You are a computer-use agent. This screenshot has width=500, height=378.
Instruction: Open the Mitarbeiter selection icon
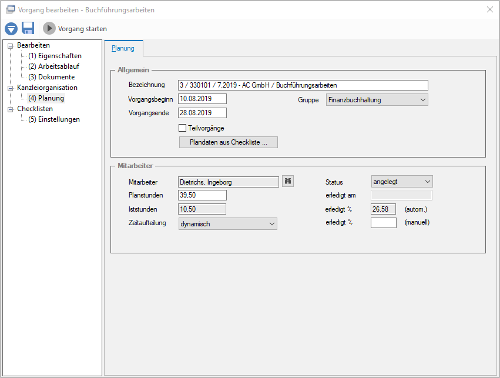pos(288,181)
